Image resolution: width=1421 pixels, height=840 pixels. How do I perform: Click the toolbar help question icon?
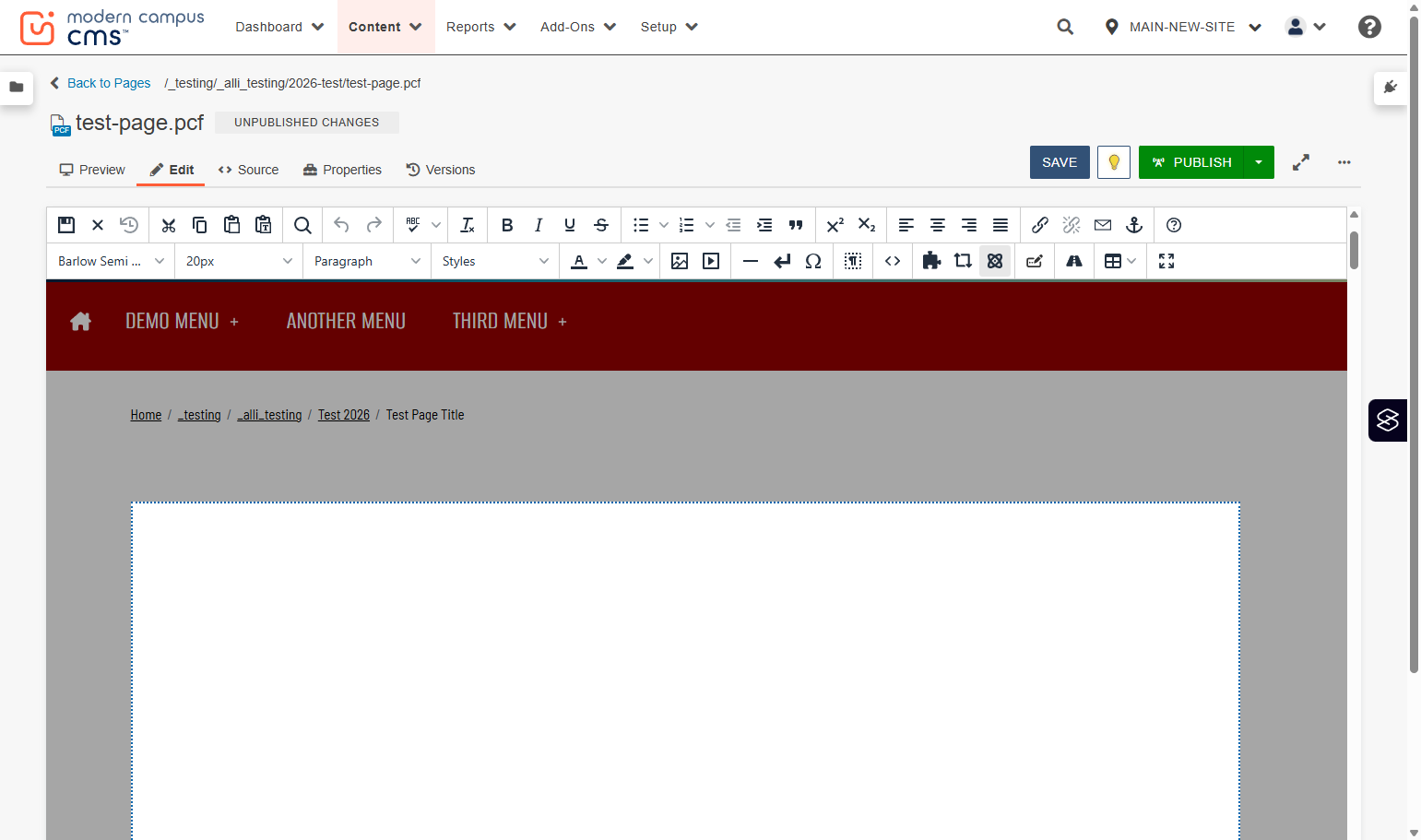click(1174, 225)
